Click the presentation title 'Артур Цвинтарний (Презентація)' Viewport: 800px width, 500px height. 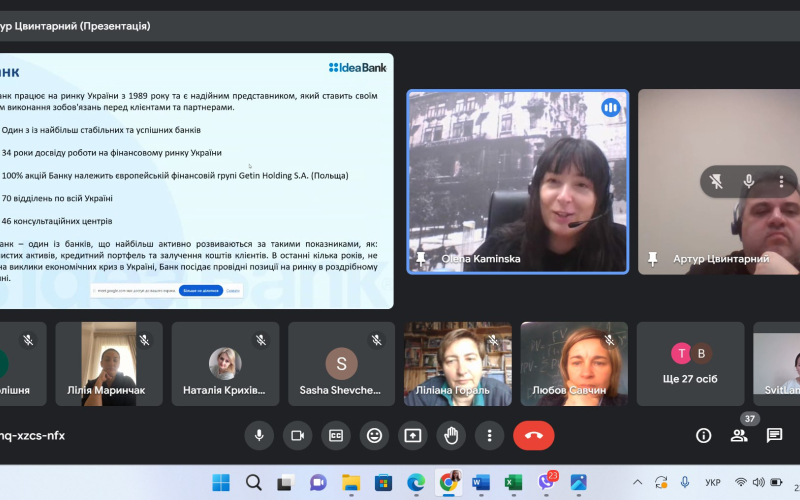click(75, 26)
